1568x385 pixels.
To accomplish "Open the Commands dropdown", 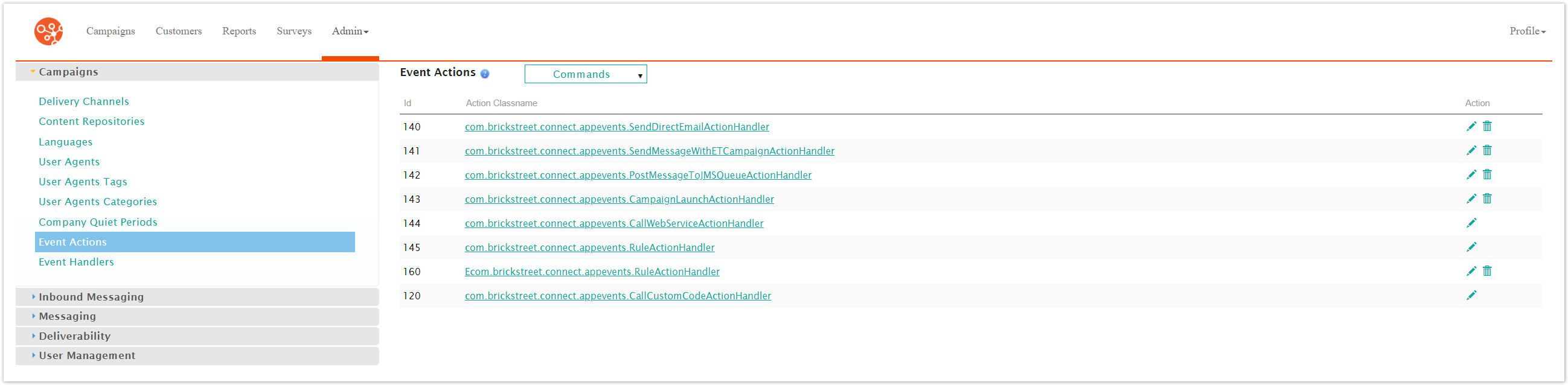I will point(585,74).
